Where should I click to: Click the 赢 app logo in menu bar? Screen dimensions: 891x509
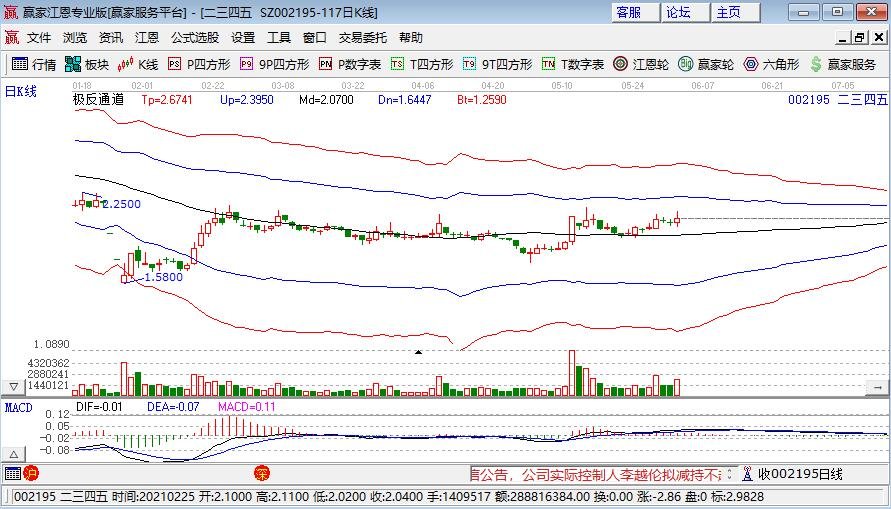(x=11, y=38)
